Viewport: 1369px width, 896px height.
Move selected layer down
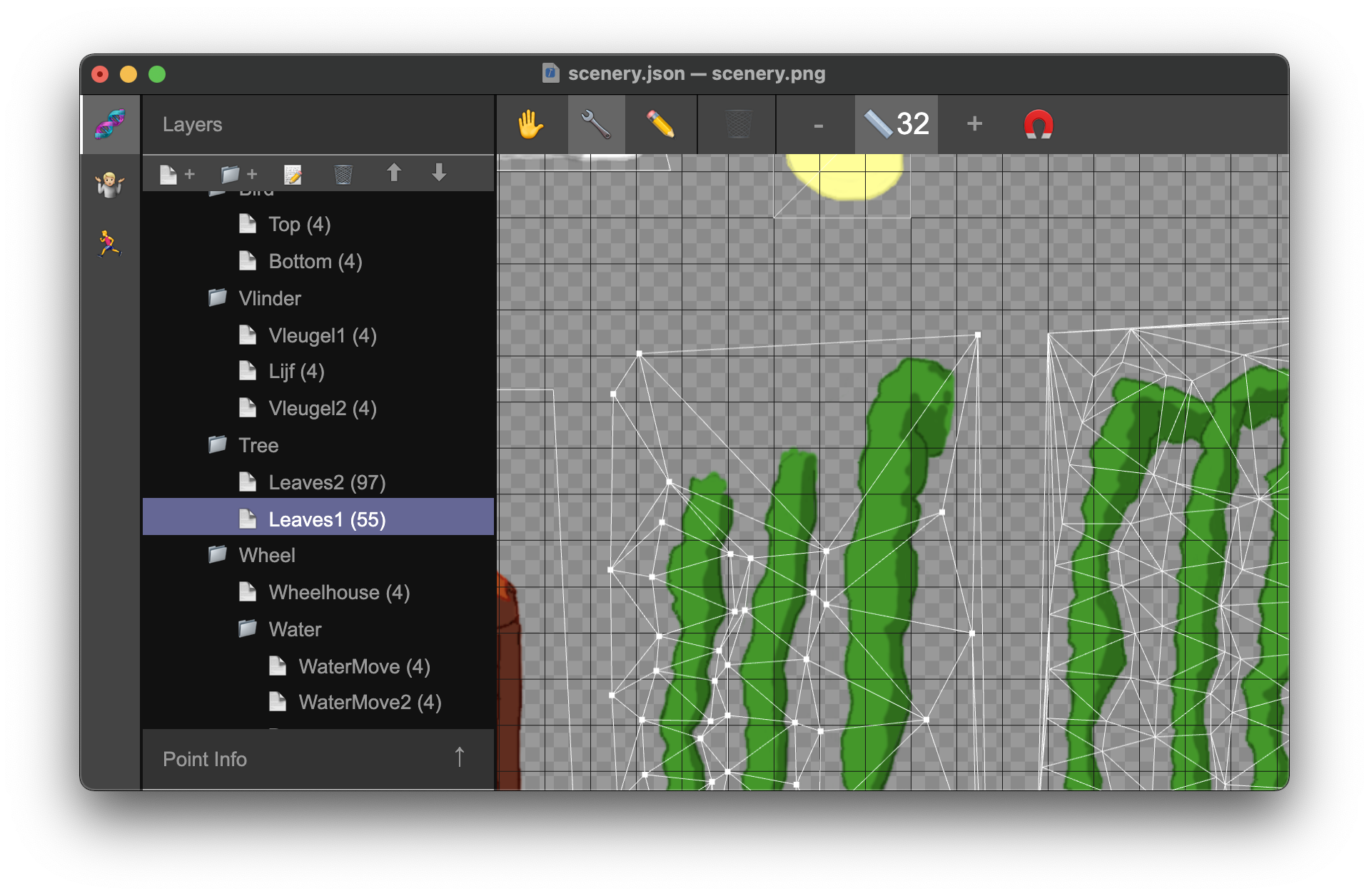pos(439,173)
